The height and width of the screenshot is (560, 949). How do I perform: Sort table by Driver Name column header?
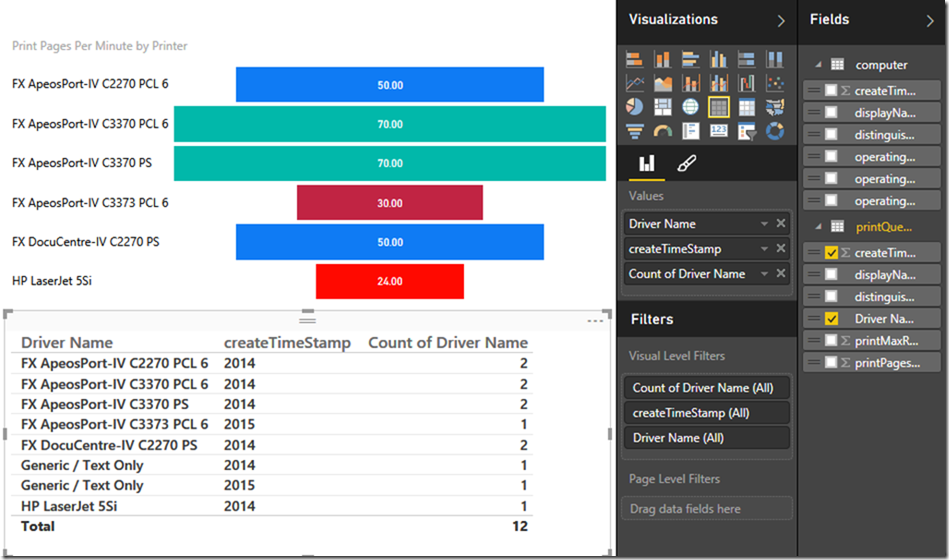click(67, 343)
